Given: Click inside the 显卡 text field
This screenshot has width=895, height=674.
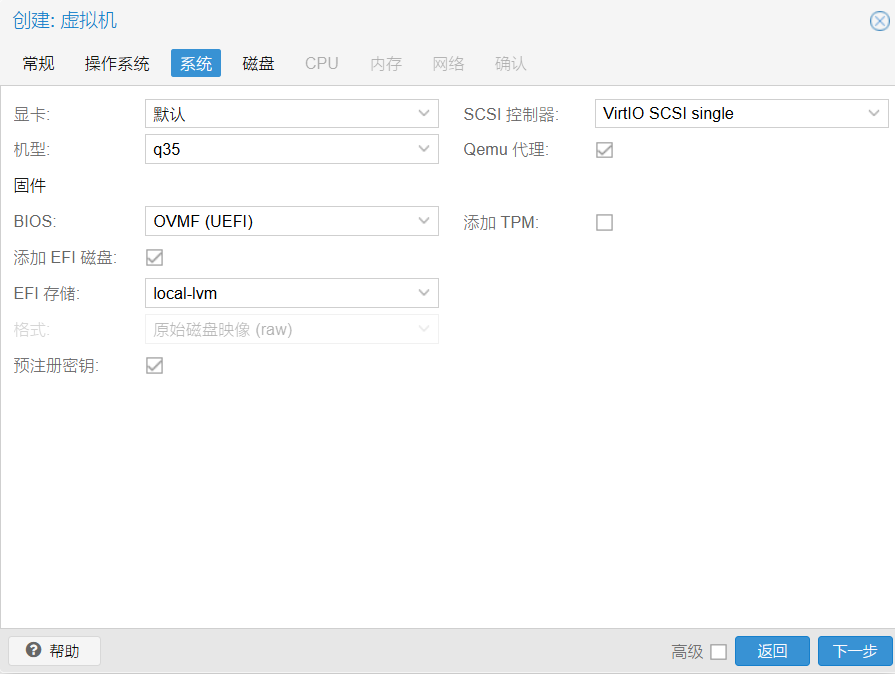Looking at the screenshot, I should [278, 114].
